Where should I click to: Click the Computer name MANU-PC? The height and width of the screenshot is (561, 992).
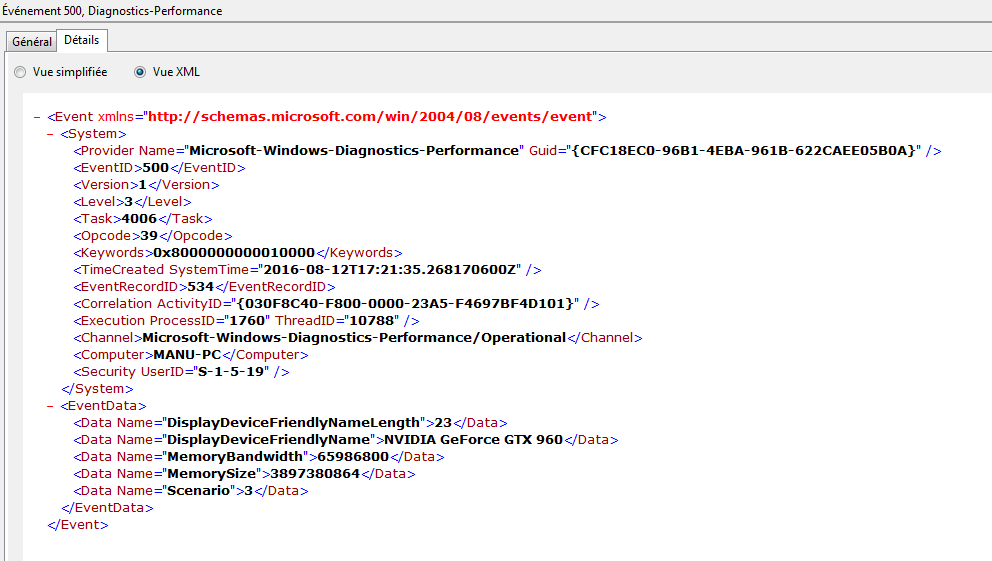[187, 355]
